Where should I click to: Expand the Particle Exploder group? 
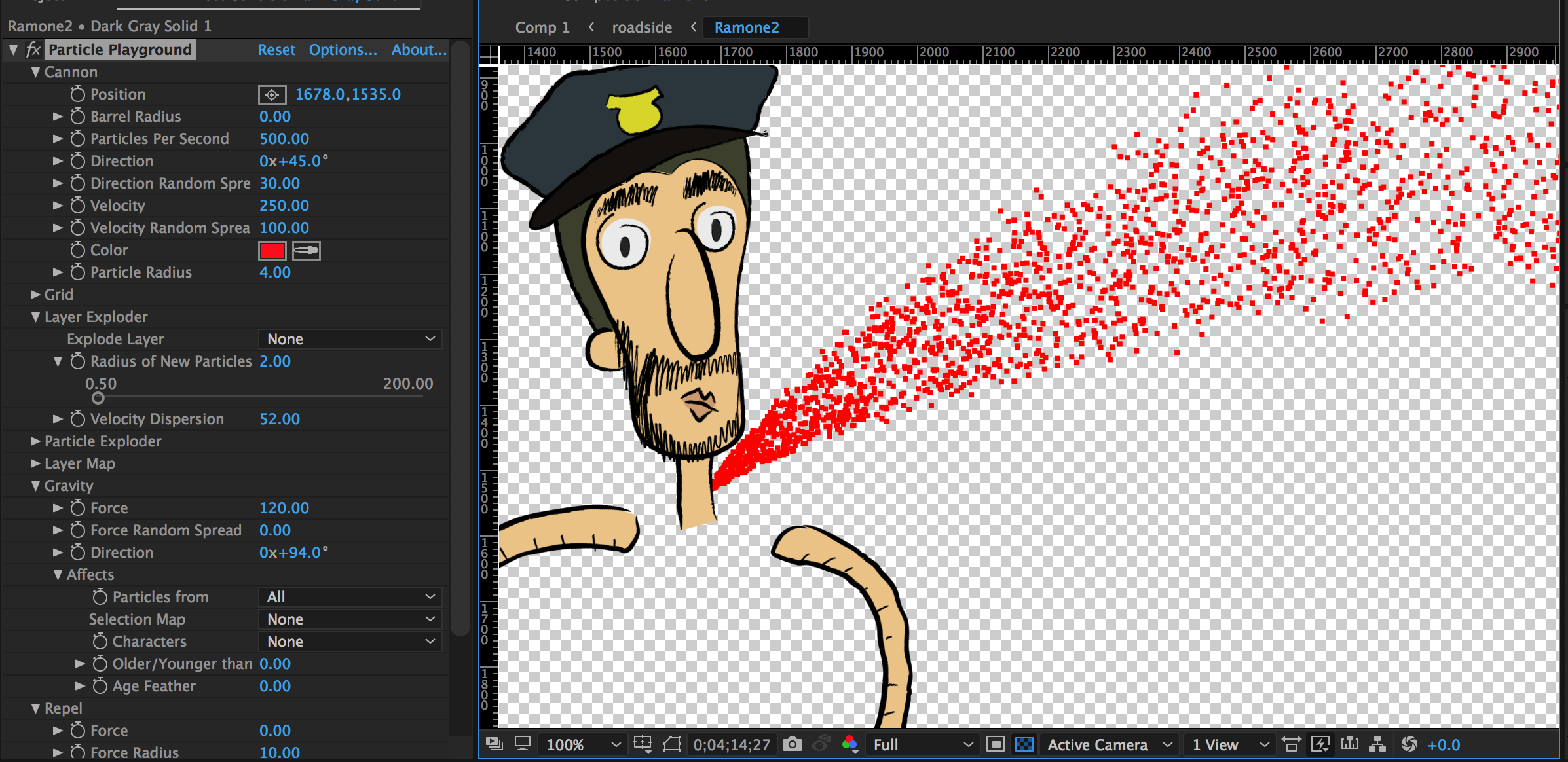35,441
